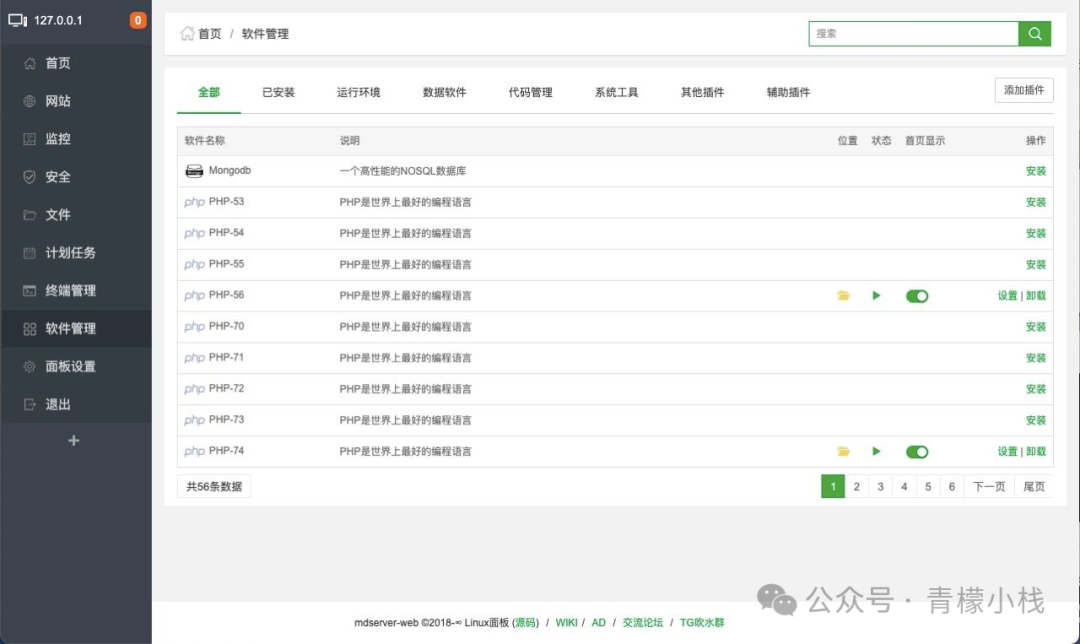Open the 源码 link in footer
The width and height of the screenshot is (1080, 644).
tap(526, 623)
